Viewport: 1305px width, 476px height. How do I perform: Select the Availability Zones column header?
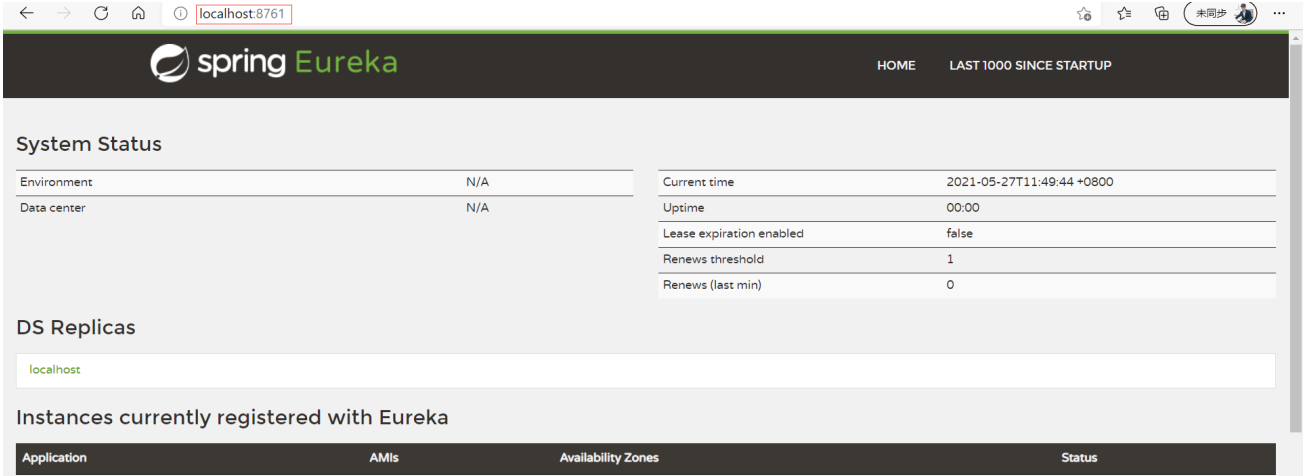click(x=609, y=458)
